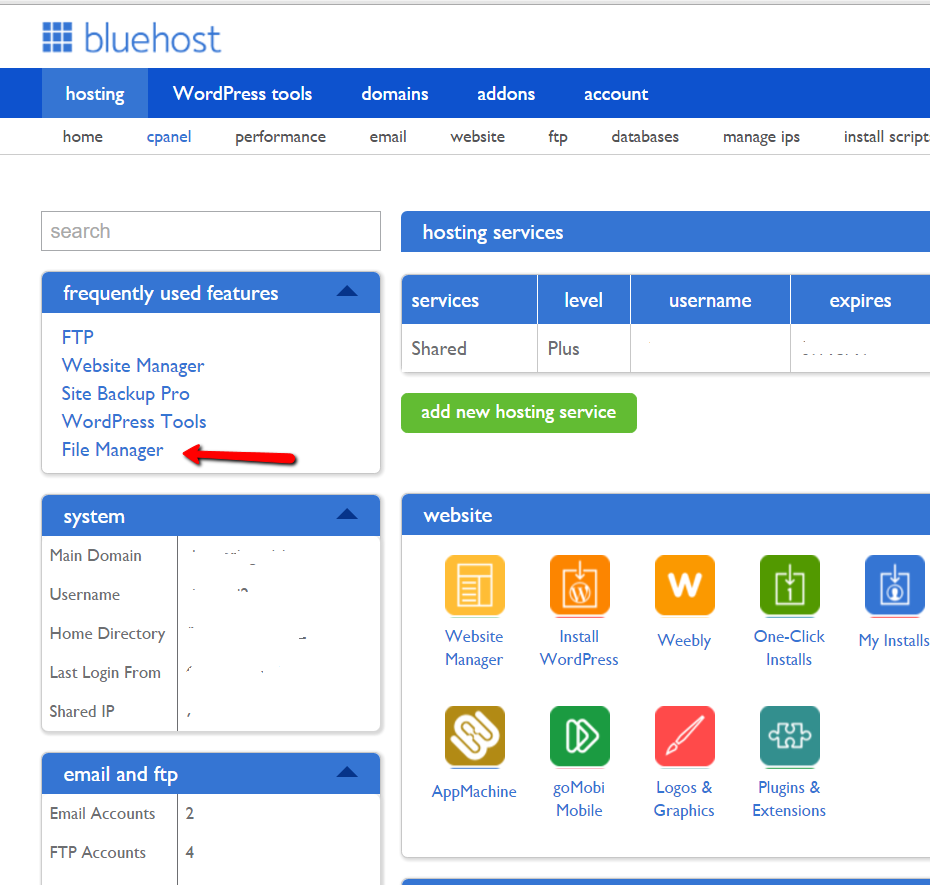930x885 pixels.
Task: Click the services column header
Action: 469,300
